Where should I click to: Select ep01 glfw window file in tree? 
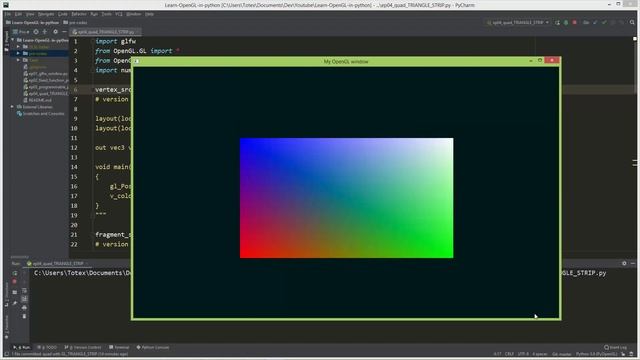click(x=45, y=73)
